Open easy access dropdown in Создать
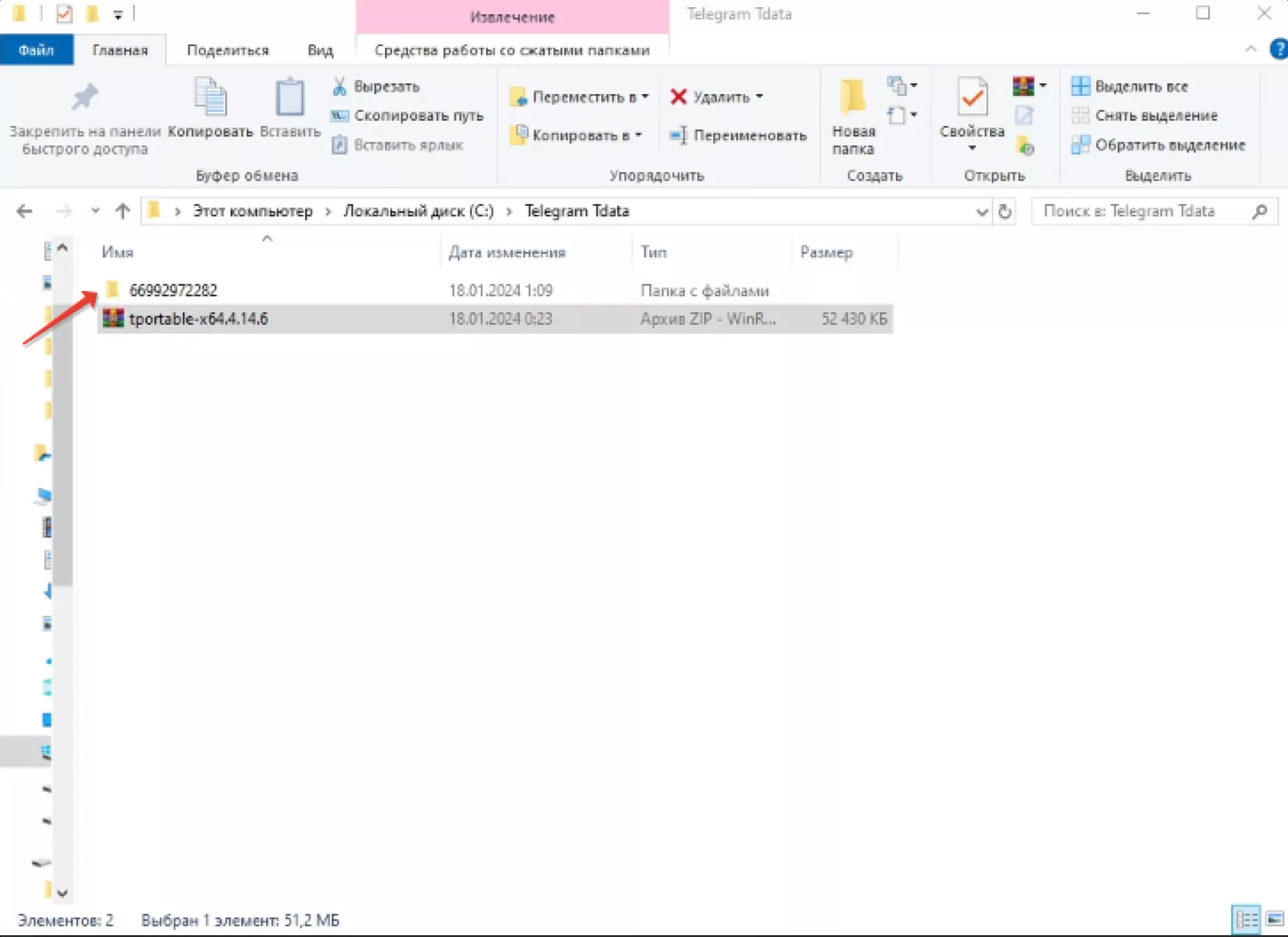The width and height of the screenshot is (1288, 937). pyautogui.click(x=902, y=116)
